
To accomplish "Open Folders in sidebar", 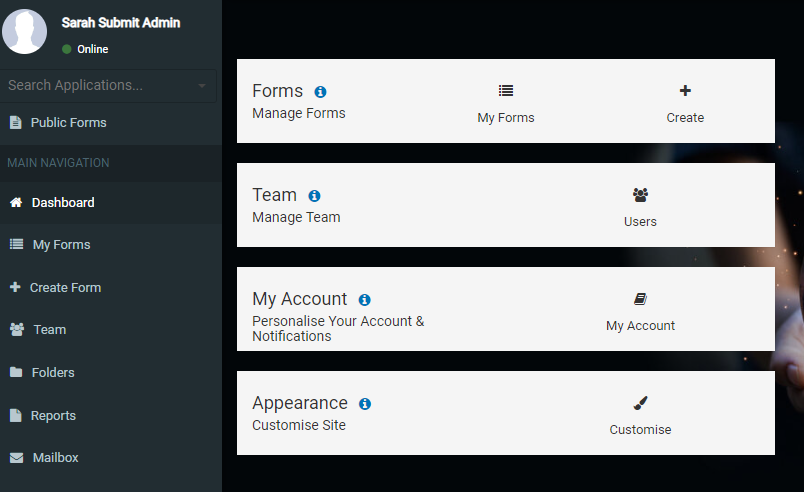I will pos(111,373).
